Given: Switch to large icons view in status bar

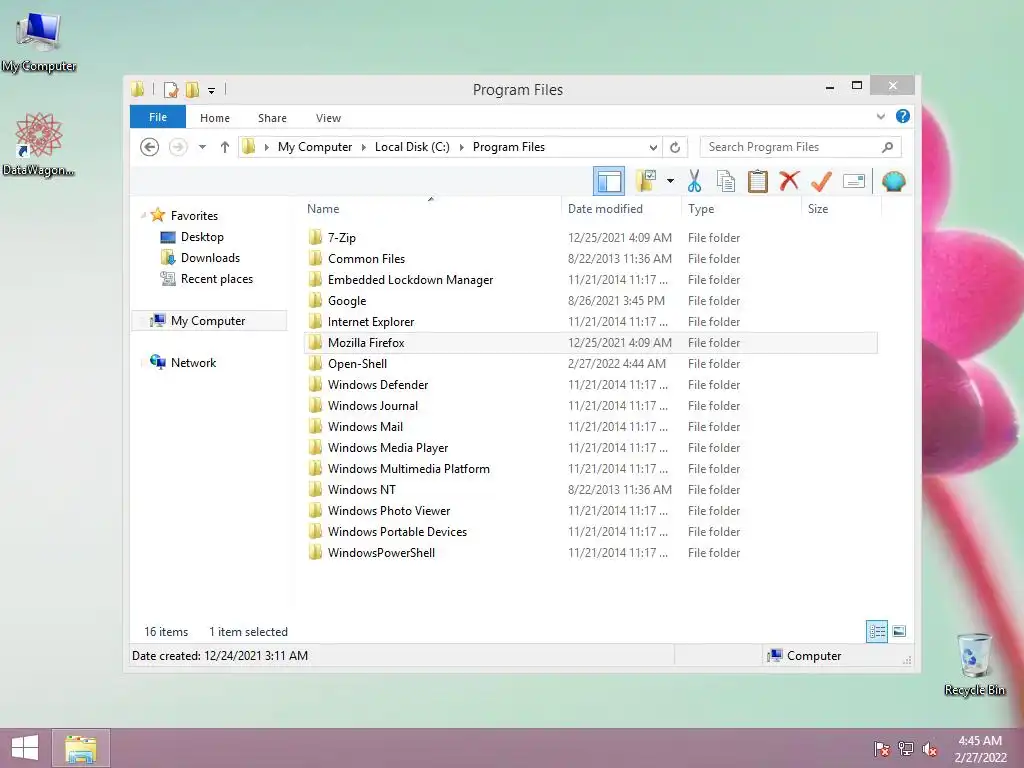Looking at the screenshot, I should [899, 632].
